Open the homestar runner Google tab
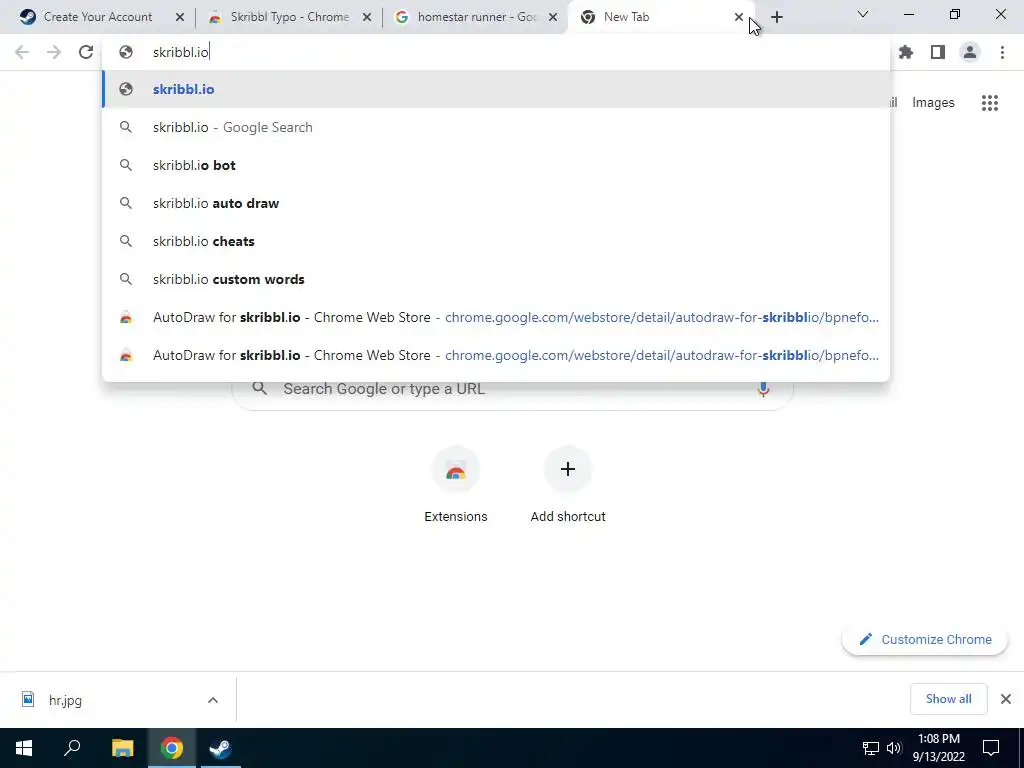The width and height of the screenshot is (1024, 768). pyautogui.click(x=476, y=17)
